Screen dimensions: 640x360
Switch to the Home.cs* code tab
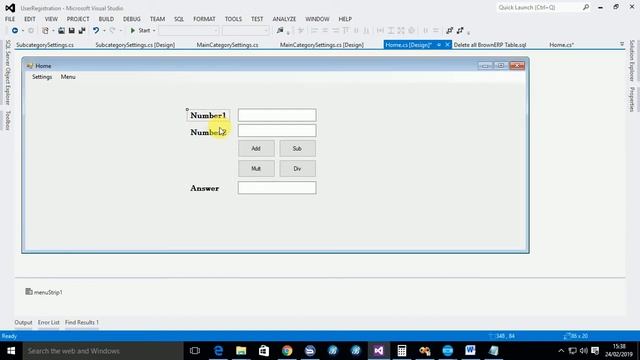[561, 45]
